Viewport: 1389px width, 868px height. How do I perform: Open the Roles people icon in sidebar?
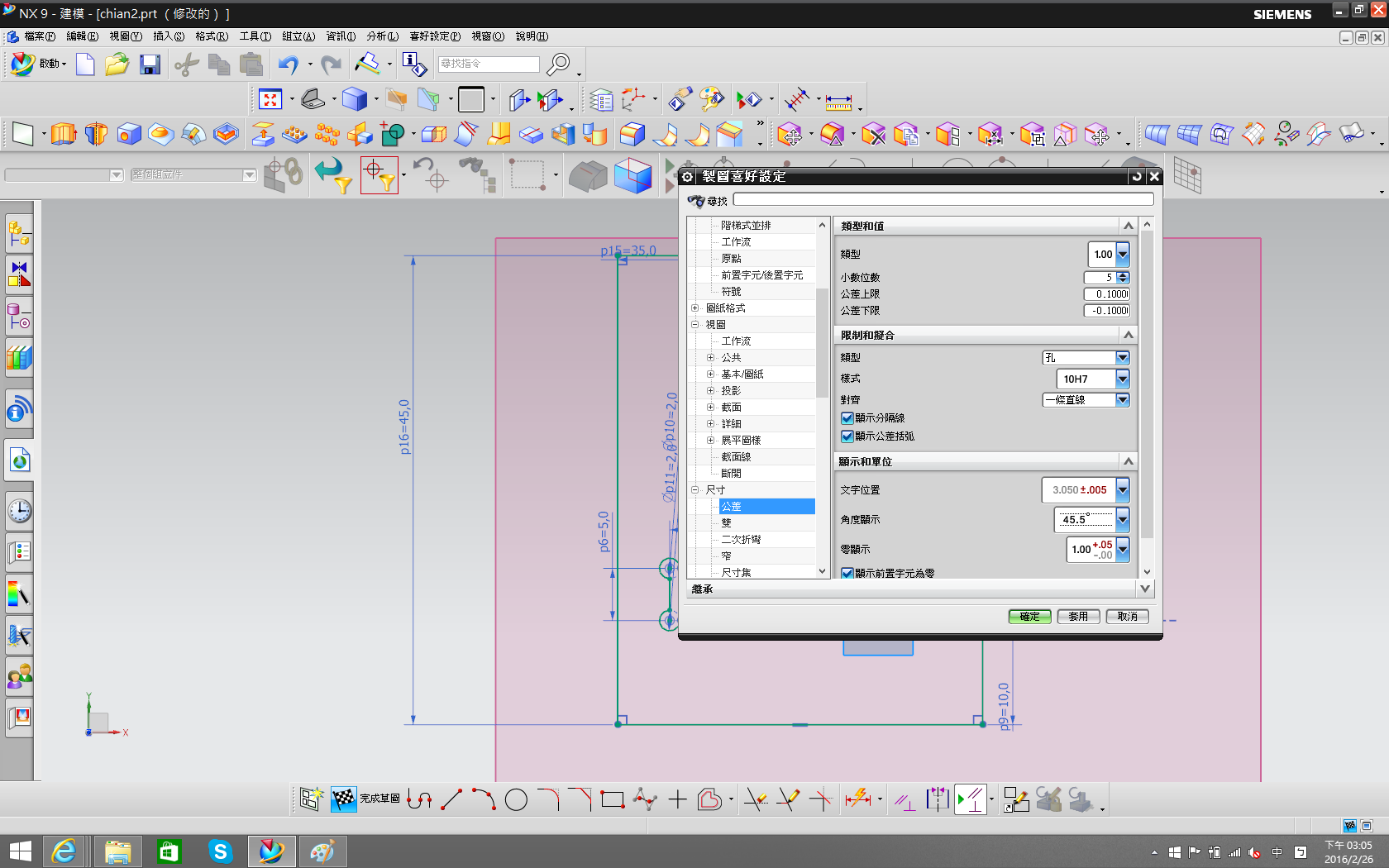(x=20, y=677)
